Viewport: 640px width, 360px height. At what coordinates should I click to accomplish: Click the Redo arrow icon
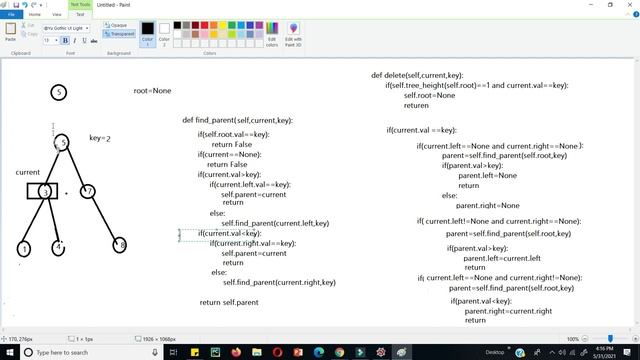(33, 5)
